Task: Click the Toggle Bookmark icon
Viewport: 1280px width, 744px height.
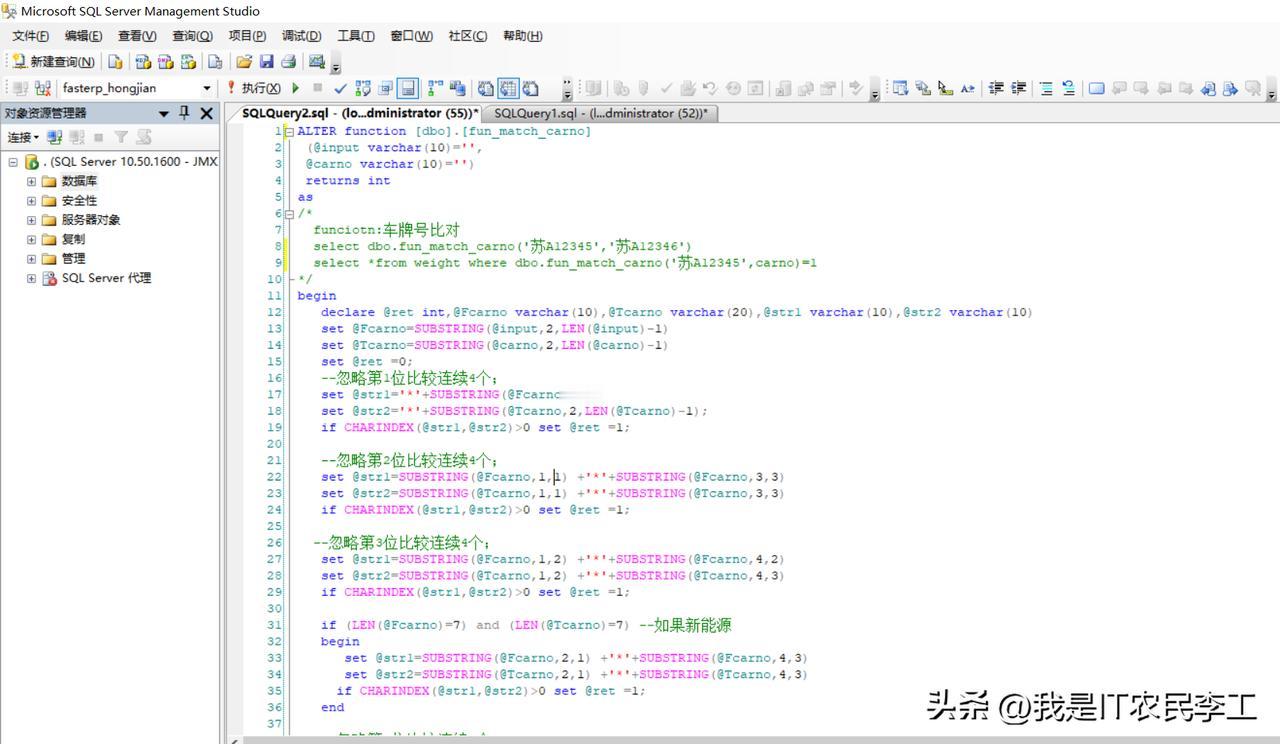Action: [x=1096, y=88]
